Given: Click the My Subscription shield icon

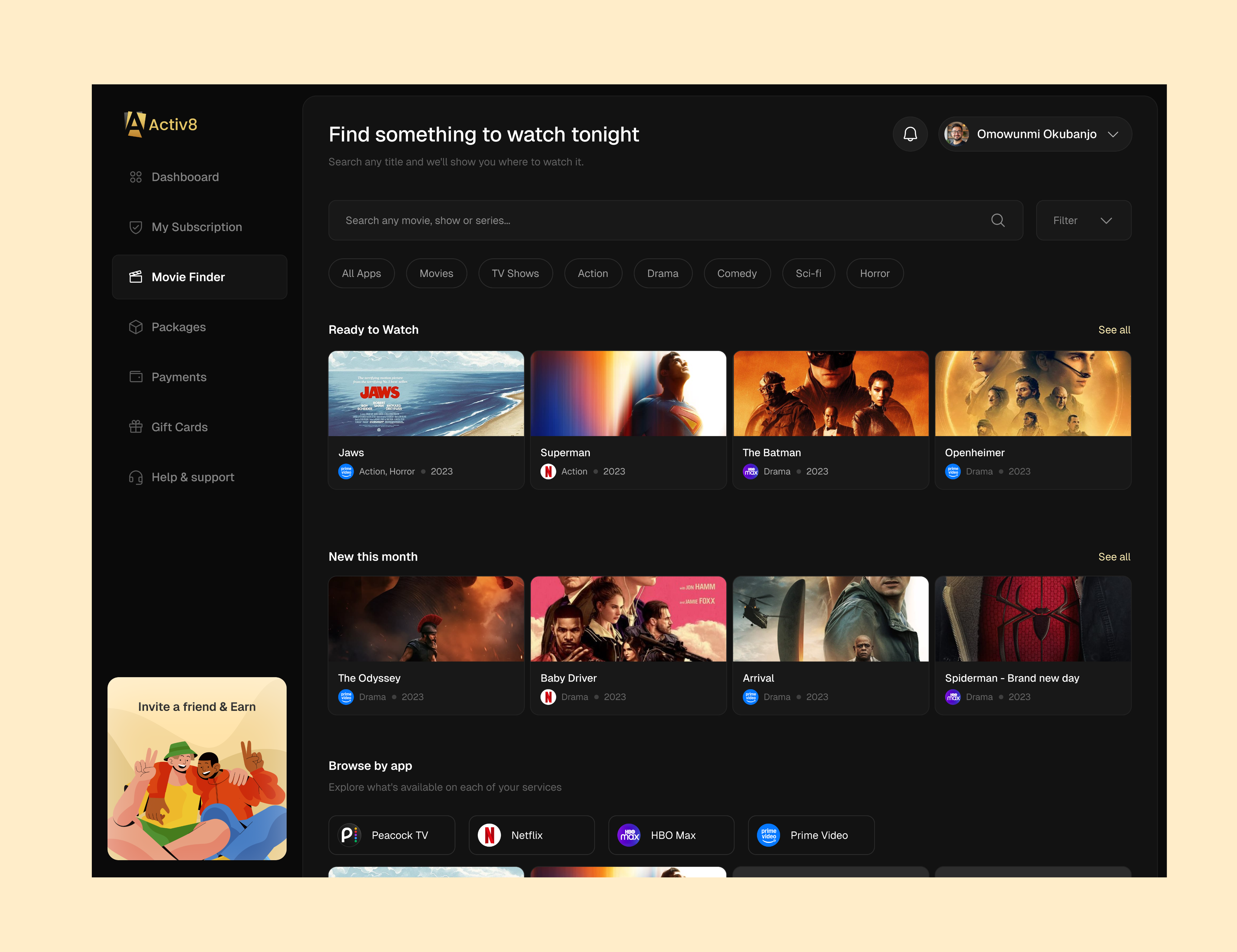Looking at the screenshot, I should [x=136, y=227].
